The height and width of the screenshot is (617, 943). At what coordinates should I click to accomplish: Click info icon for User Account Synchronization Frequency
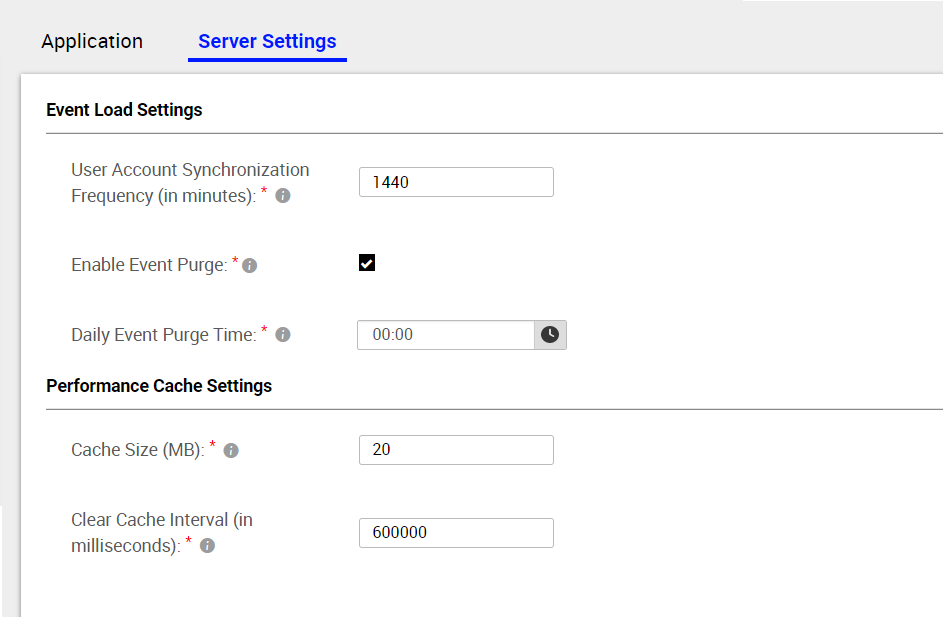(283, 195)
